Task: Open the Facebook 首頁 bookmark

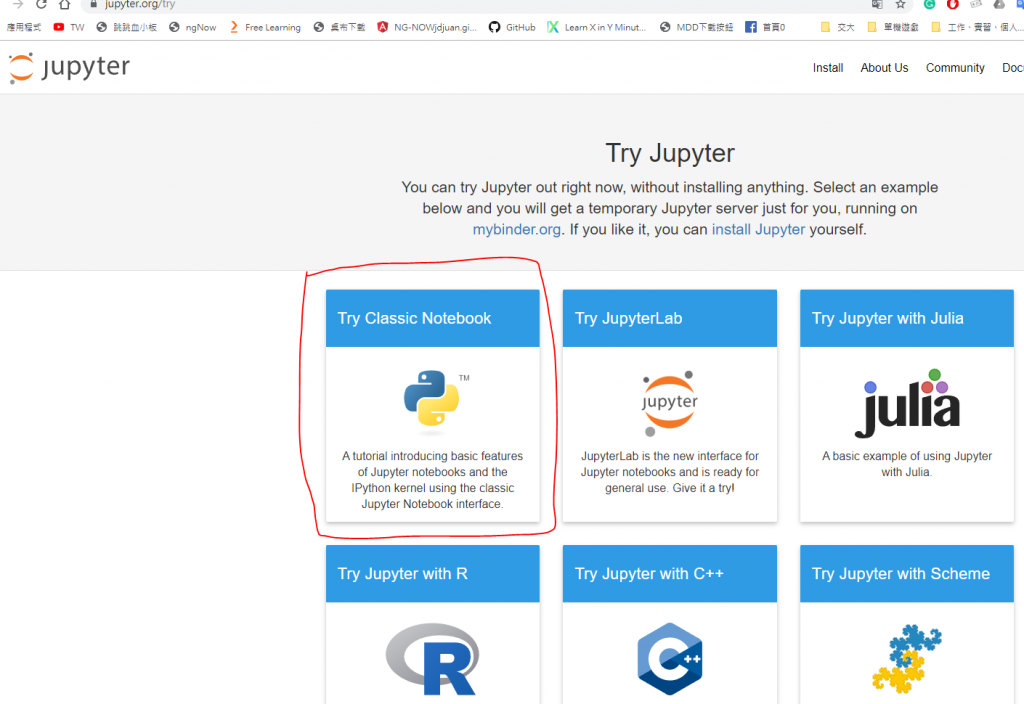Action: (x=765, y=27)
